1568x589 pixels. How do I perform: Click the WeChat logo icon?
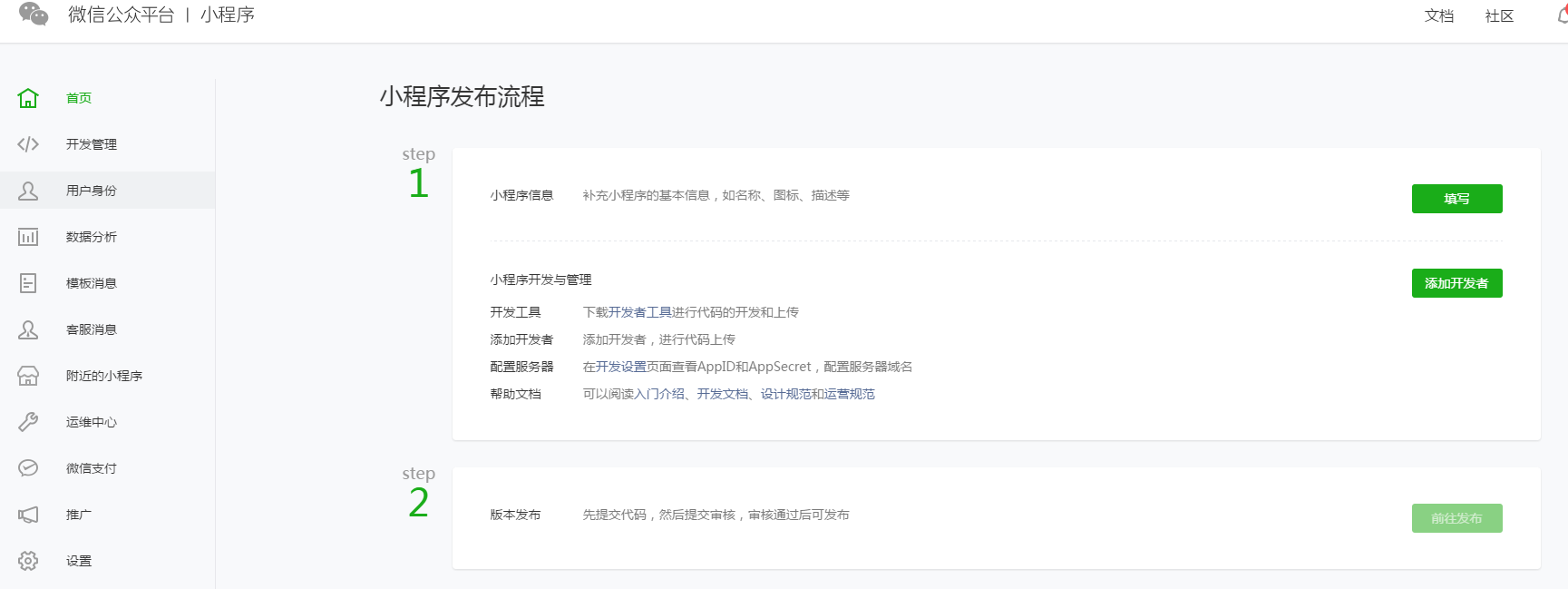[x=34, y=15]
